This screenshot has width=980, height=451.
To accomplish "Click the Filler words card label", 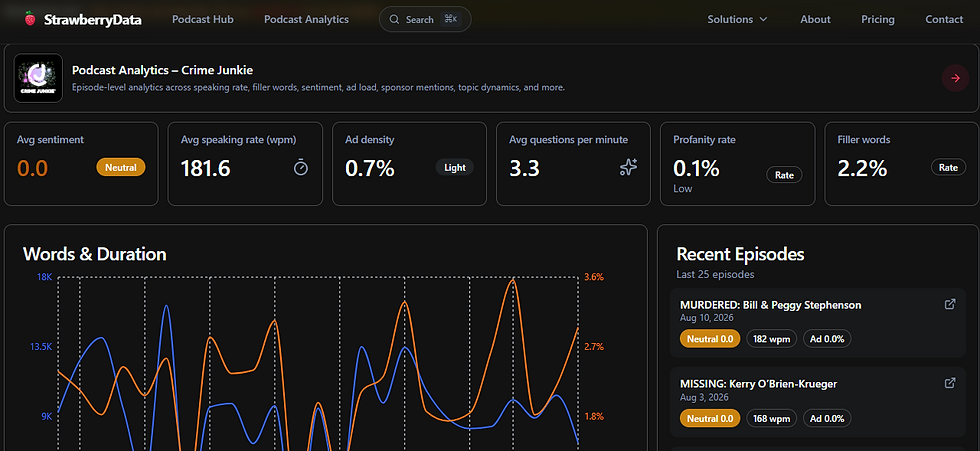I will [x=864, y=140].
